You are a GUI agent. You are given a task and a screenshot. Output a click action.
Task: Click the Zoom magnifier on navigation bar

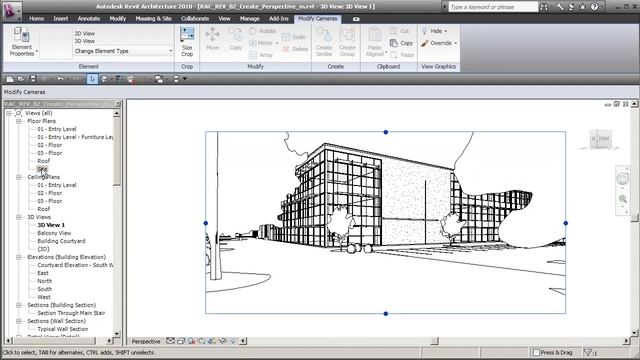(x=622, y=199)
